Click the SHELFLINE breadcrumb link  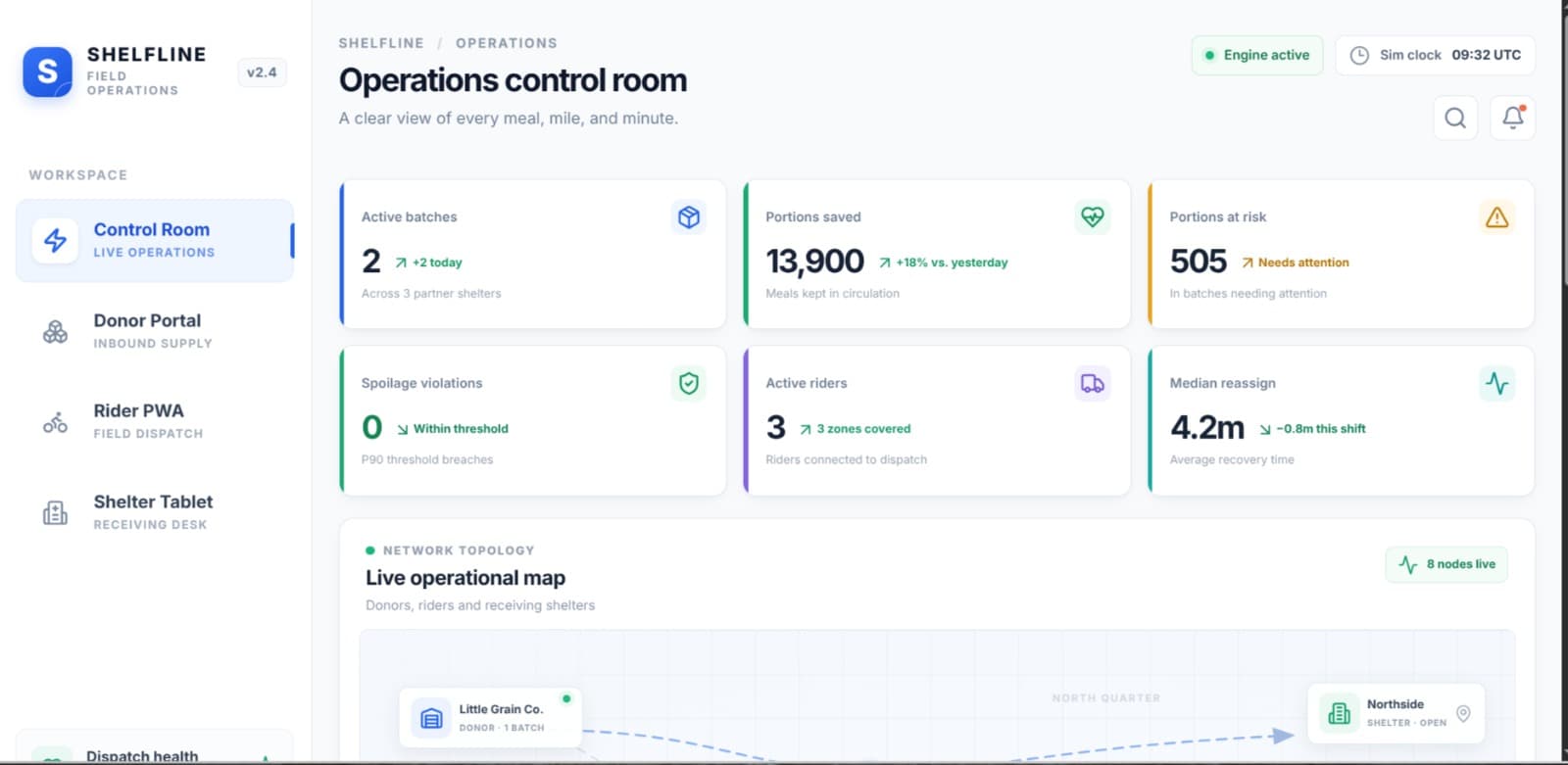381,43
